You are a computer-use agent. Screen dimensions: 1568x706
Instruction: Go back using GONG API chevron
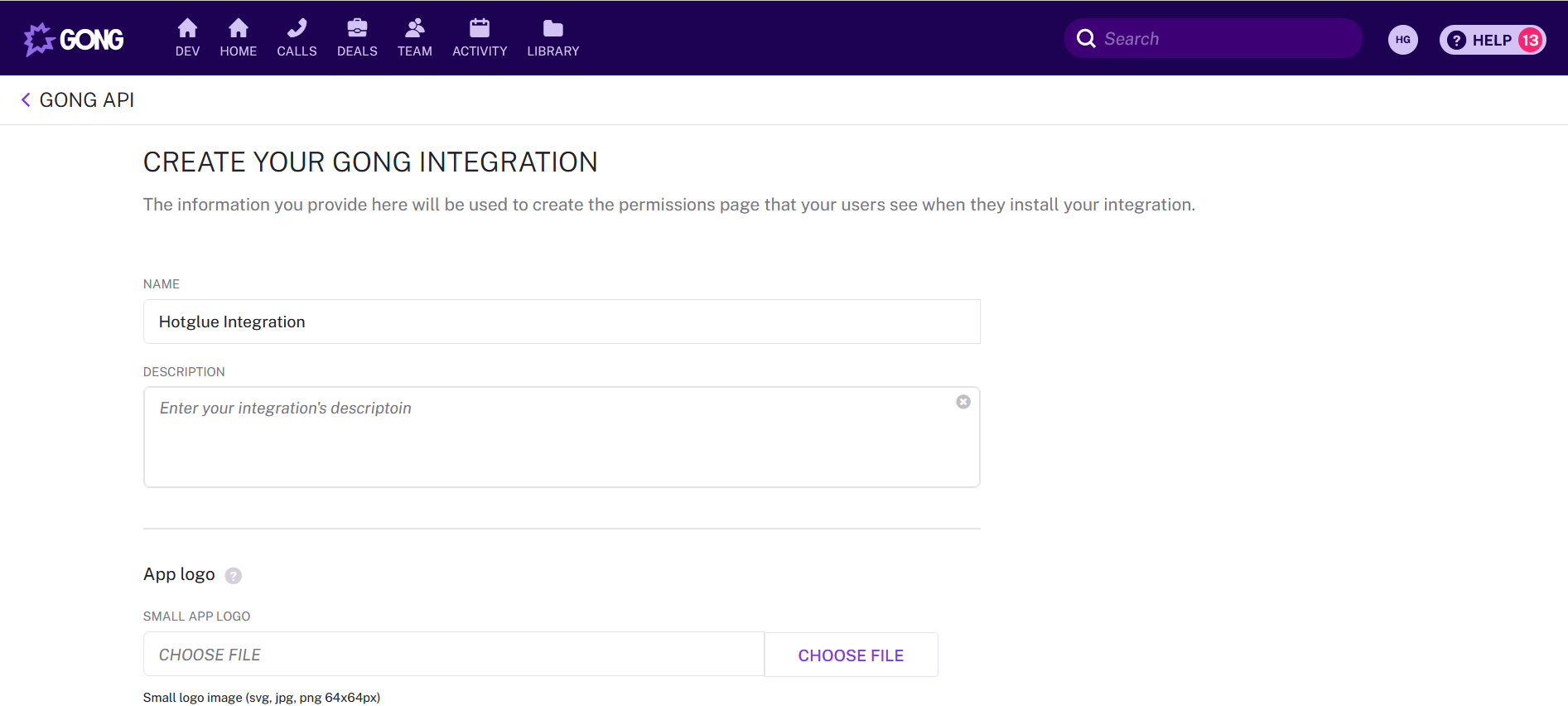point(26,99)
